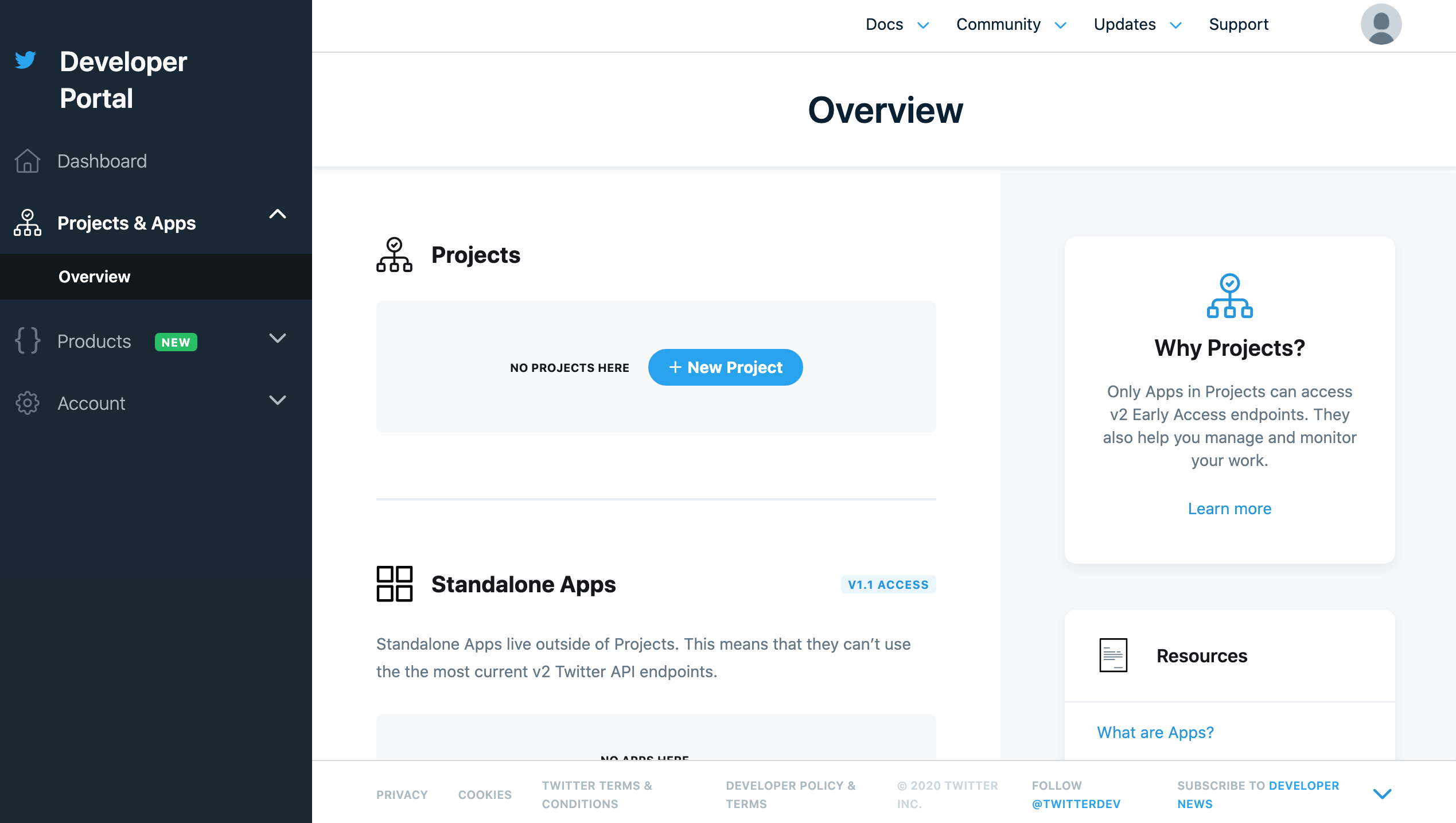The image size is (1456, 823).
Task: Open the Community dropdown menu
Action: 1011,25
